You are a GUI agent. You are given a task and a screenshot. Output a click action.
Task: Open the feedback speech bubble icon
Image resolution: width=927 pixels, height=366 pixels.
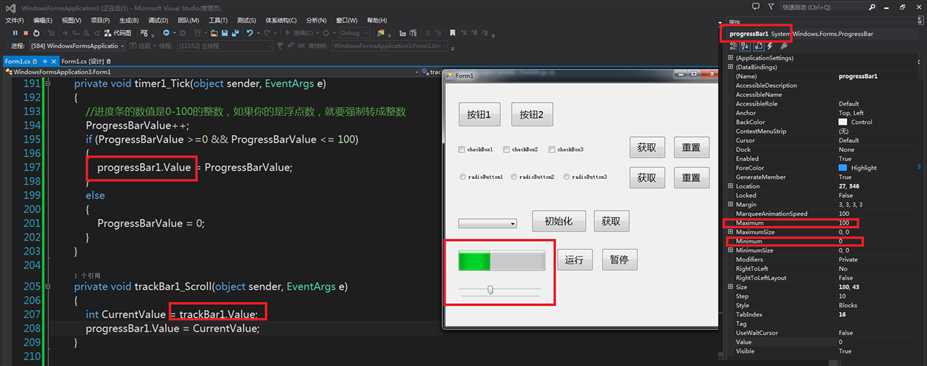(x=756, y=7)
